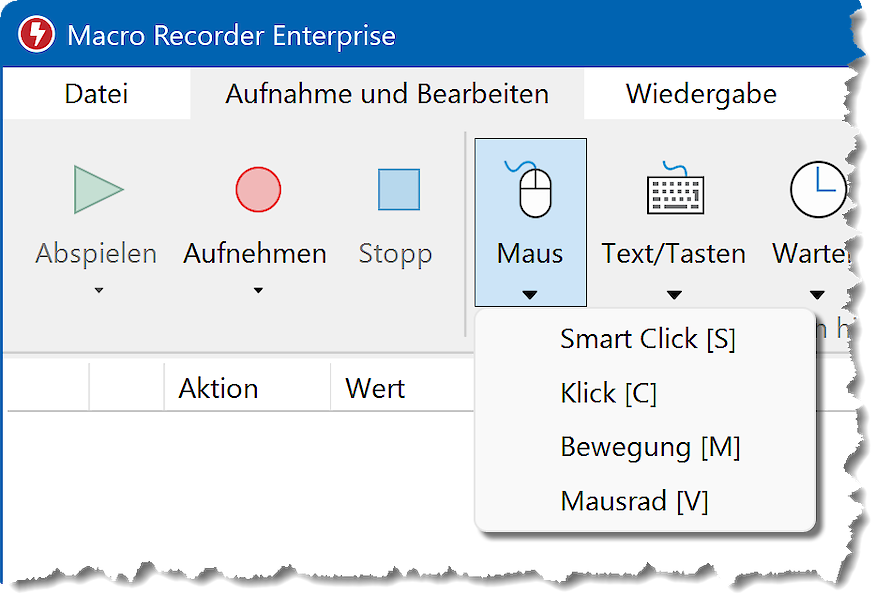Viewport: 890px width, 610px height.
Task: Collapse the Maus dropdown arrow
Action: click(x=530, y=294)
